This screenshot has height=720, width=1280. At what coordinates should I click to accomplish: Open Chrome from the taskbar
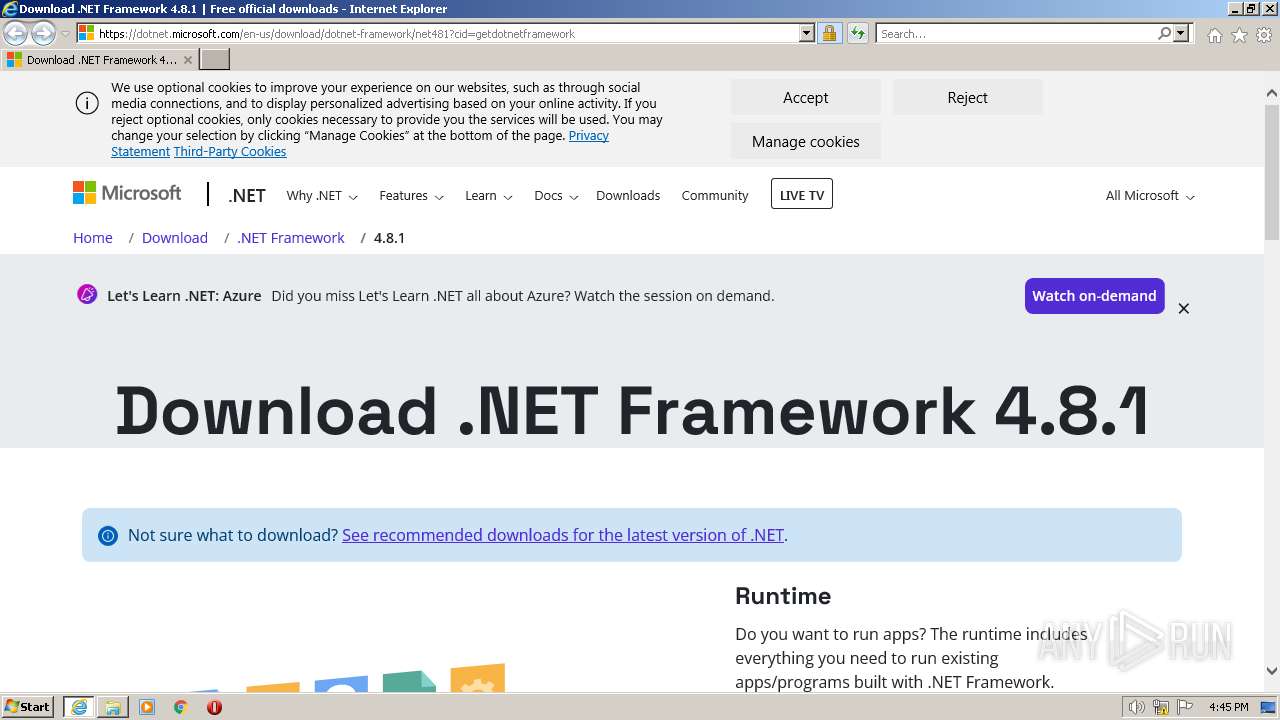coord(181,707)
